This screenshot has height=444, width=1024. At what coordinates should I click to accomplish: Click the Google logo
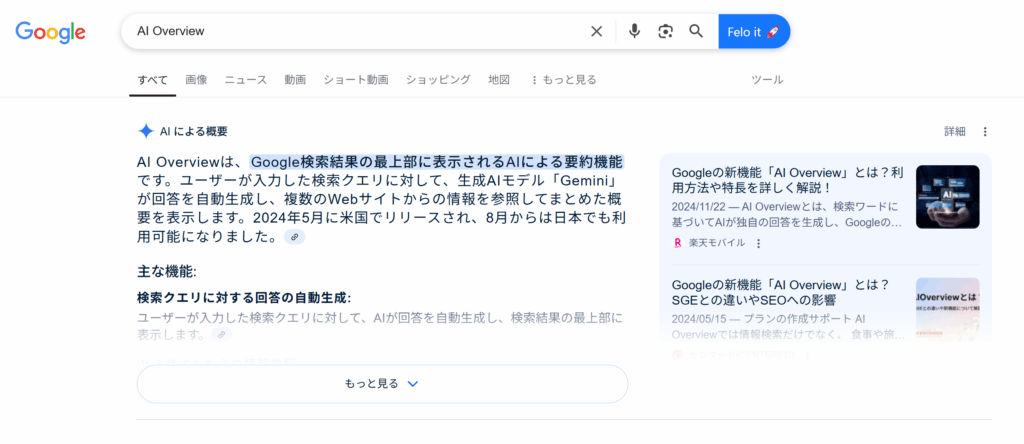pyautogui.click(x=50, y=31)
